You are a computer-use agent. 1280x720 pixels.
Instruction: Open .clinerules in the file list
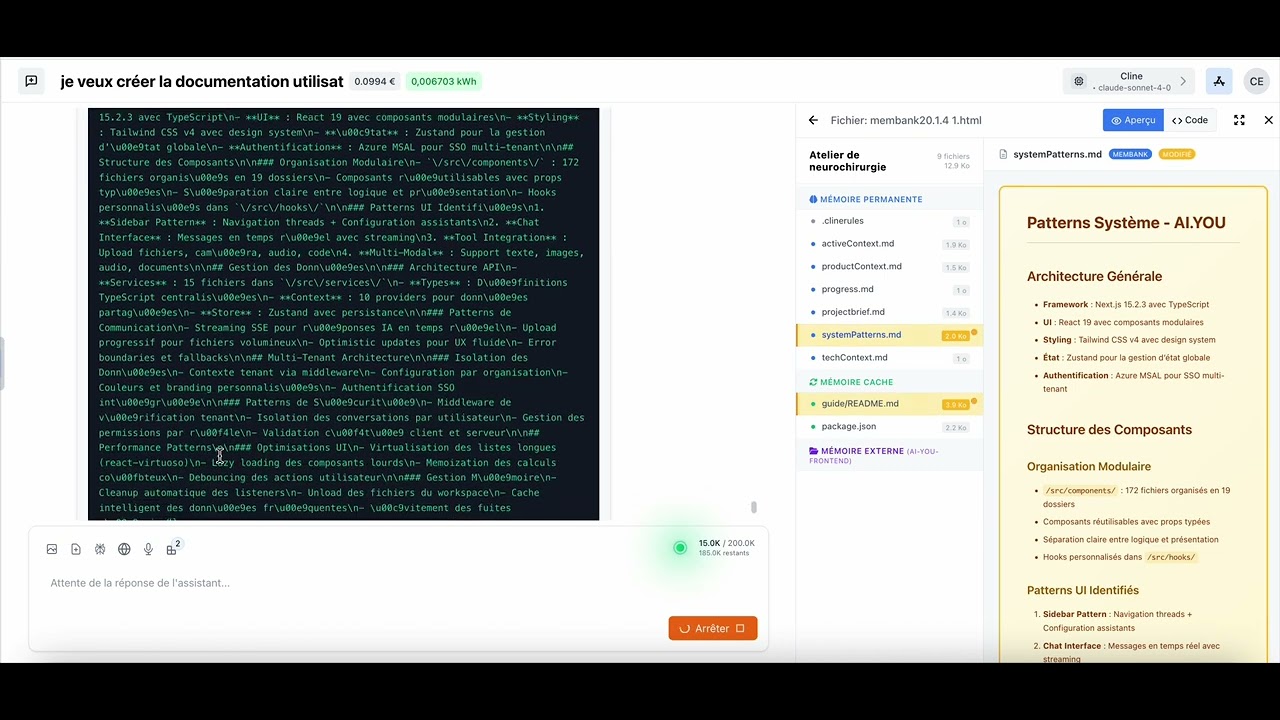(889, 221)
